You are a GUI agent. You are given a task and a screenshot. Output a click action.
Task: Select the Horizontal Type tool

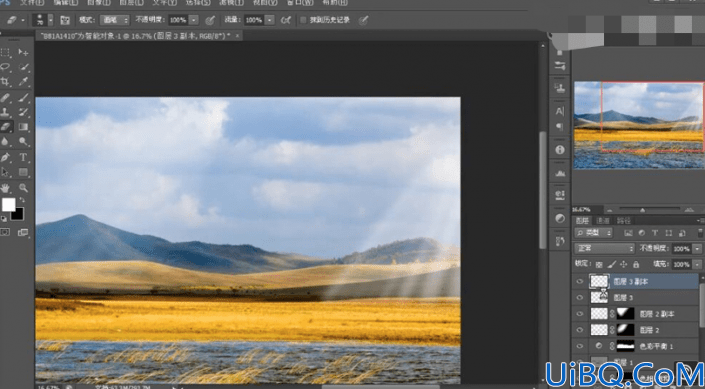(23, 157)
